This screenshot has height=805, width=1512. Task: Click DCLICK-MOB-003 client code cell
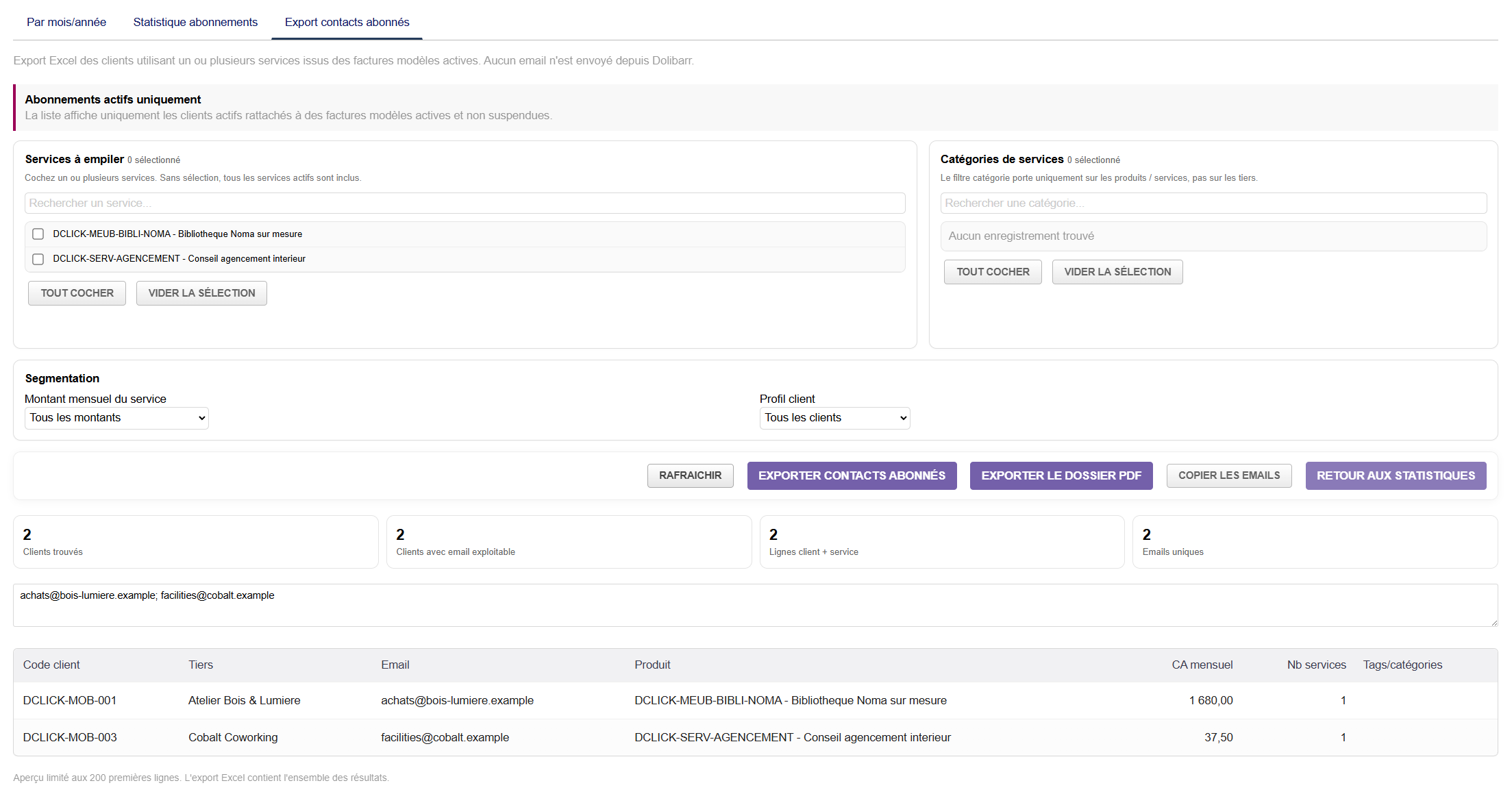[70, 737]
